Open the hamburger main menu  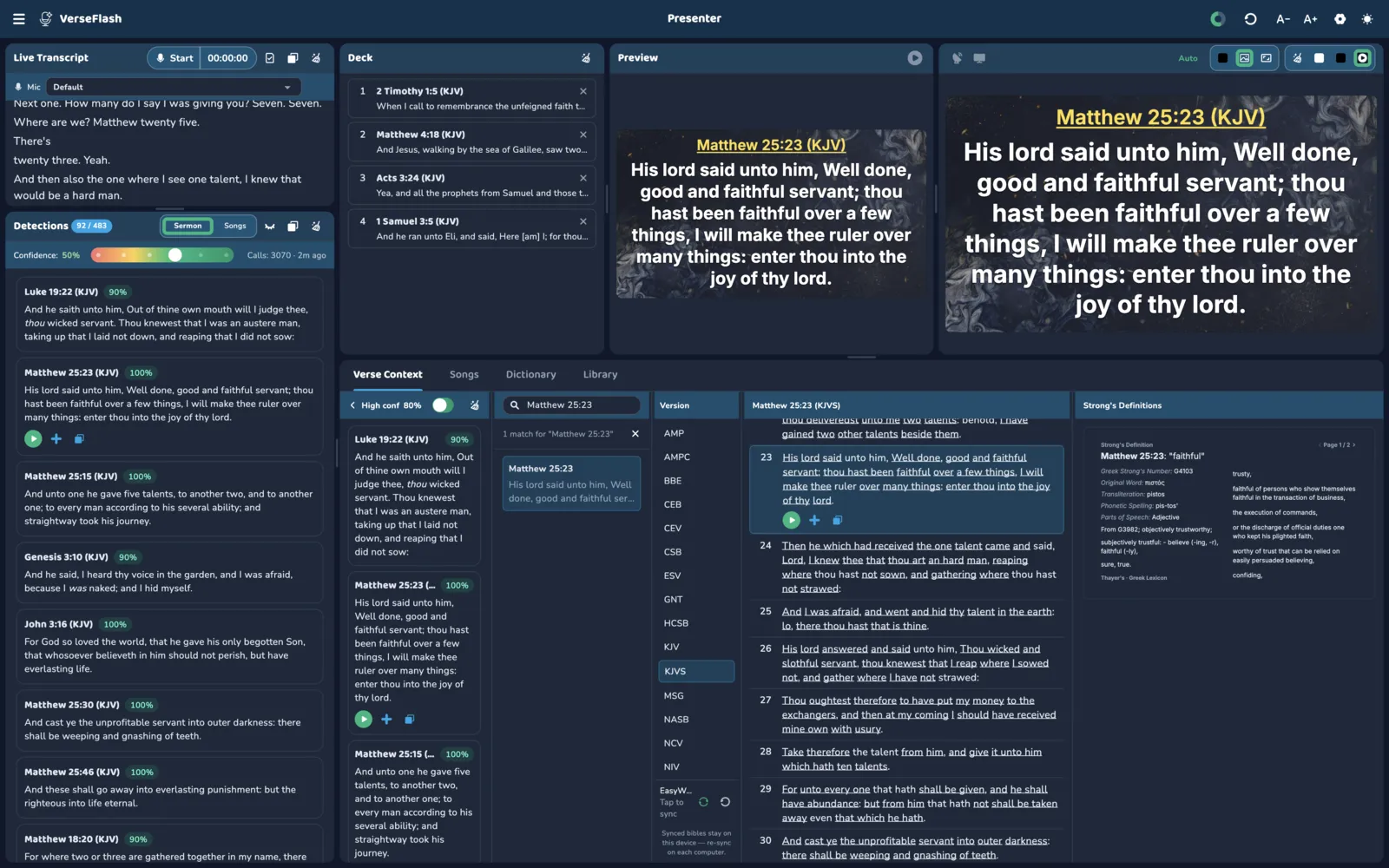click(x=18, y=18)
